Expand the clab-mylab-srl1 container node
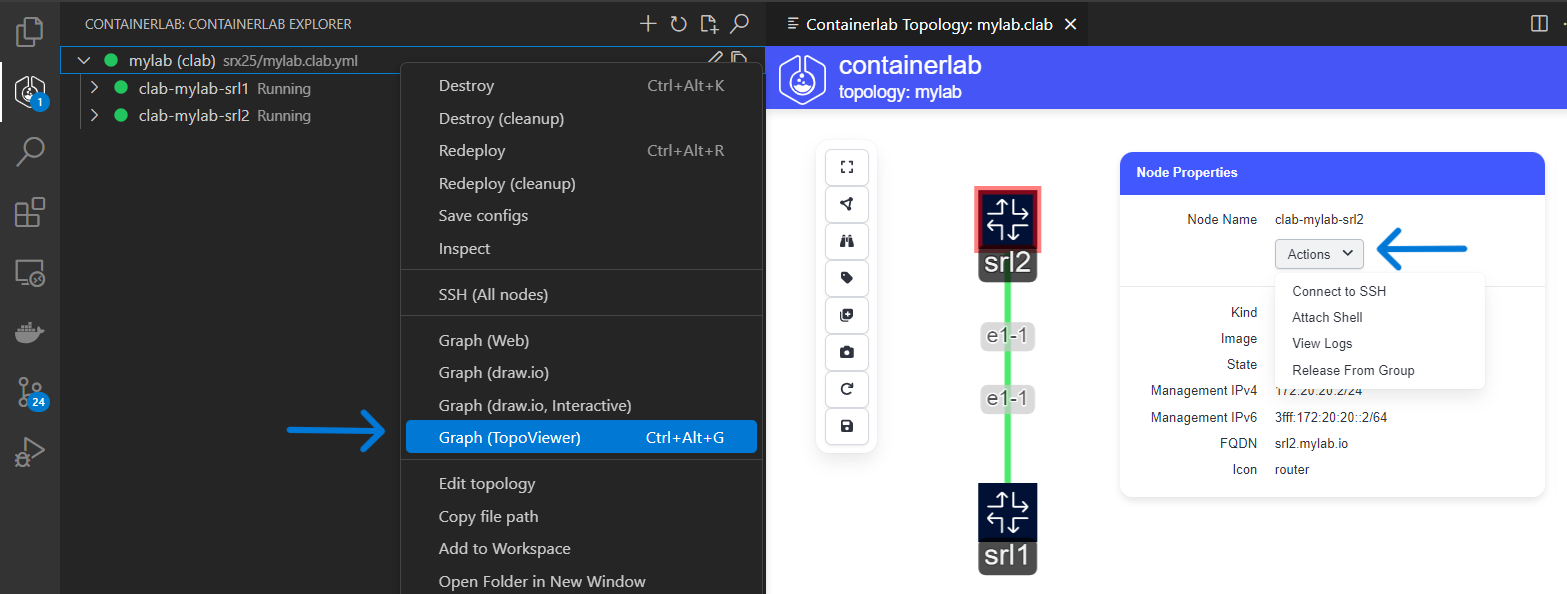This screenshot has height=594, width=1567. [x=95, y=88]
